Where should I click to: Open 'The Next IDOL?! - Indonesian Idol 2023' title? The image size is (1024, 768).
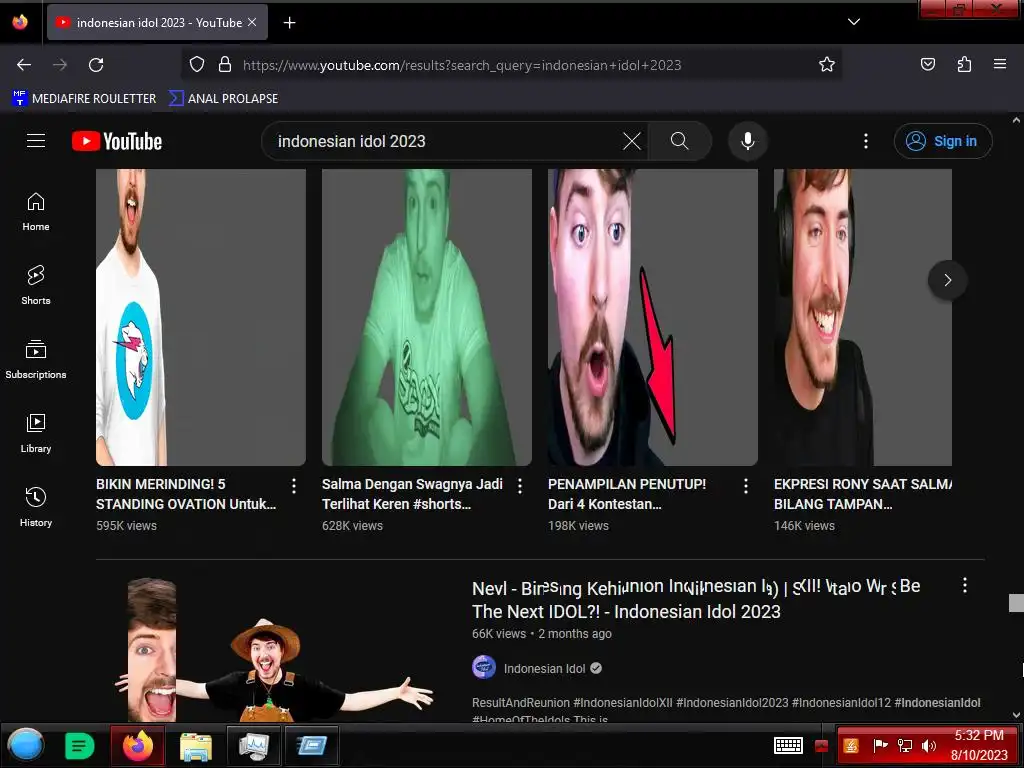point(626,612)
